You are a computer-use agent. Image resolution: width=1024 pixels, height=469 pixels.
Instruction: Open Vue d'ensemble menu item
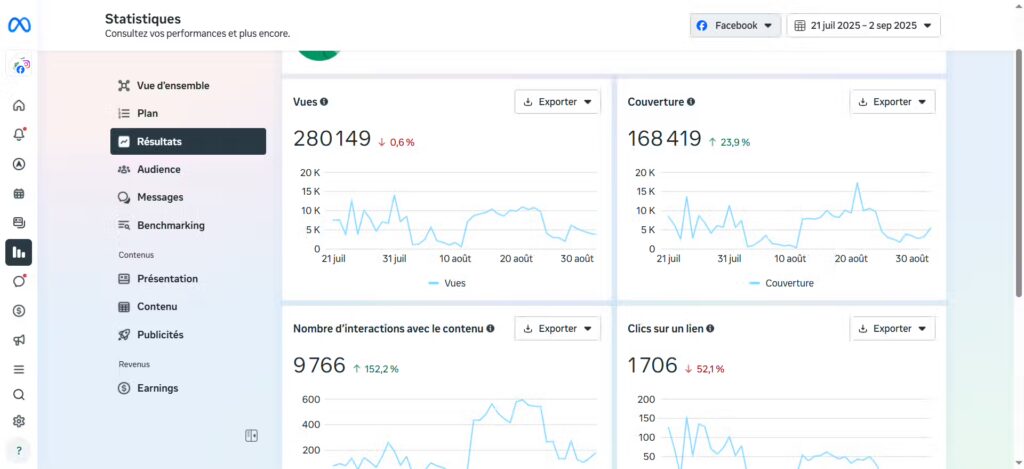172,86
